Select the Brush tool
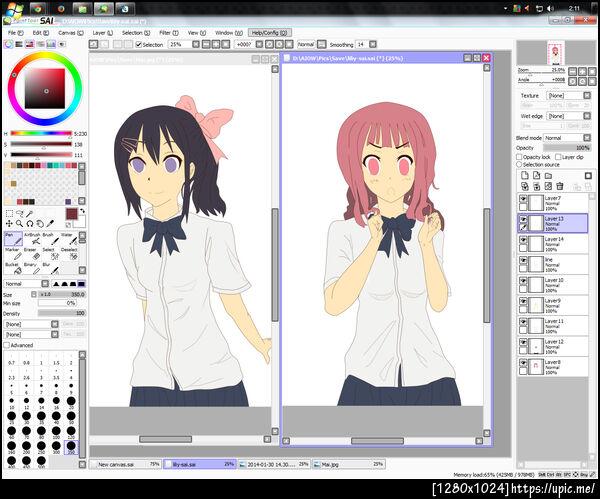Screen dimensions: 600x499 51,239
